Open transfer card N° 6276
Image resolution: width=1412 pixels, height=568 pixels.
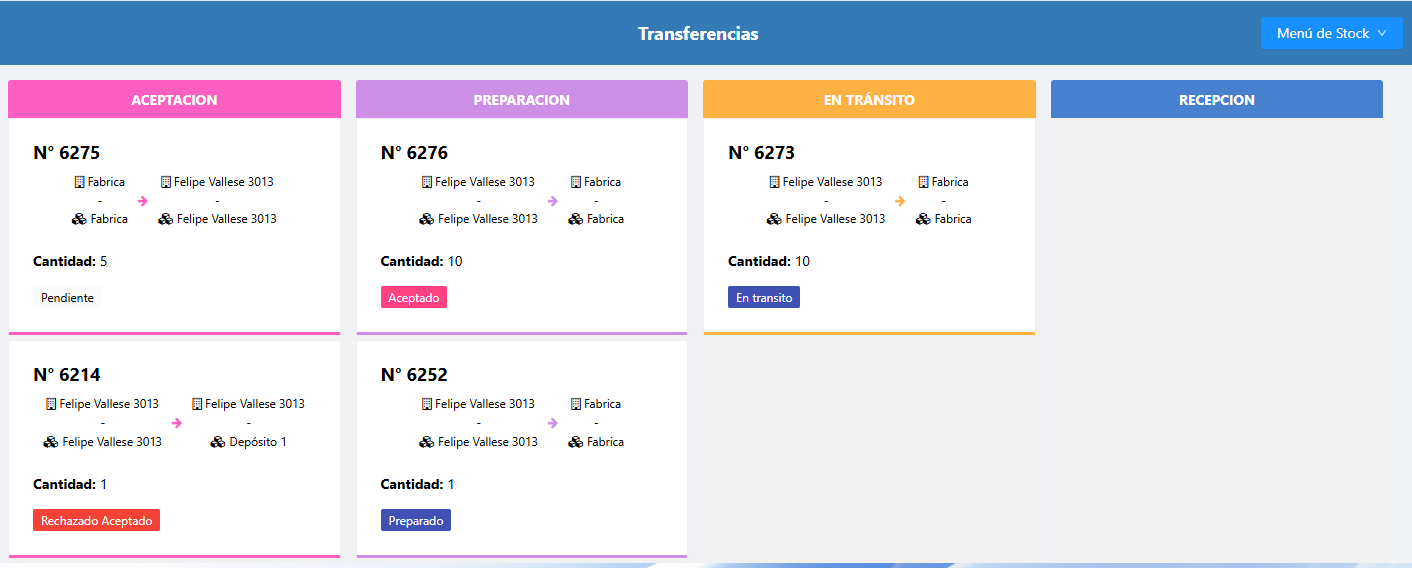tap(522, 225)
